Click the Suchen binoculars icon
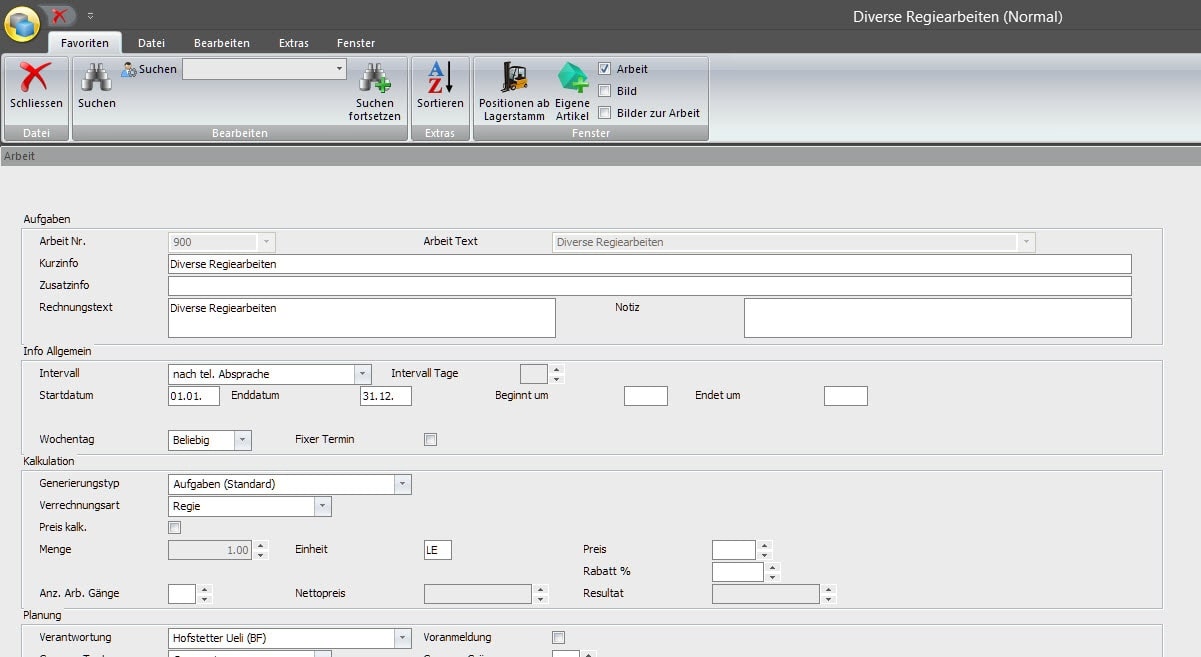 click(x=96, y=78)
